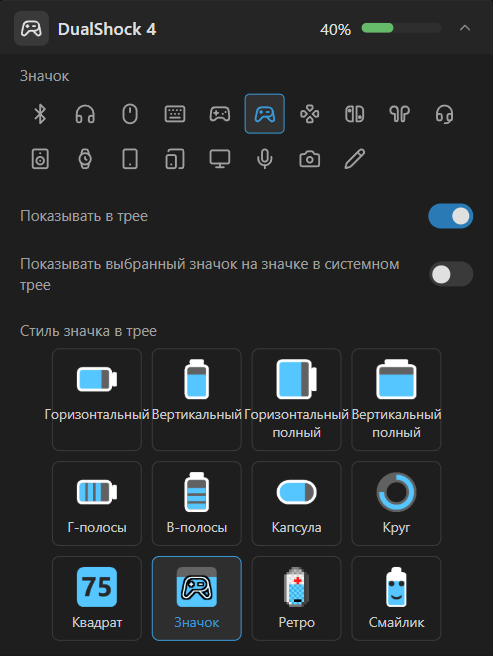Enable showing selected icon on tray icon
Viewport: 493px width, 656px height.
point(451,274)
